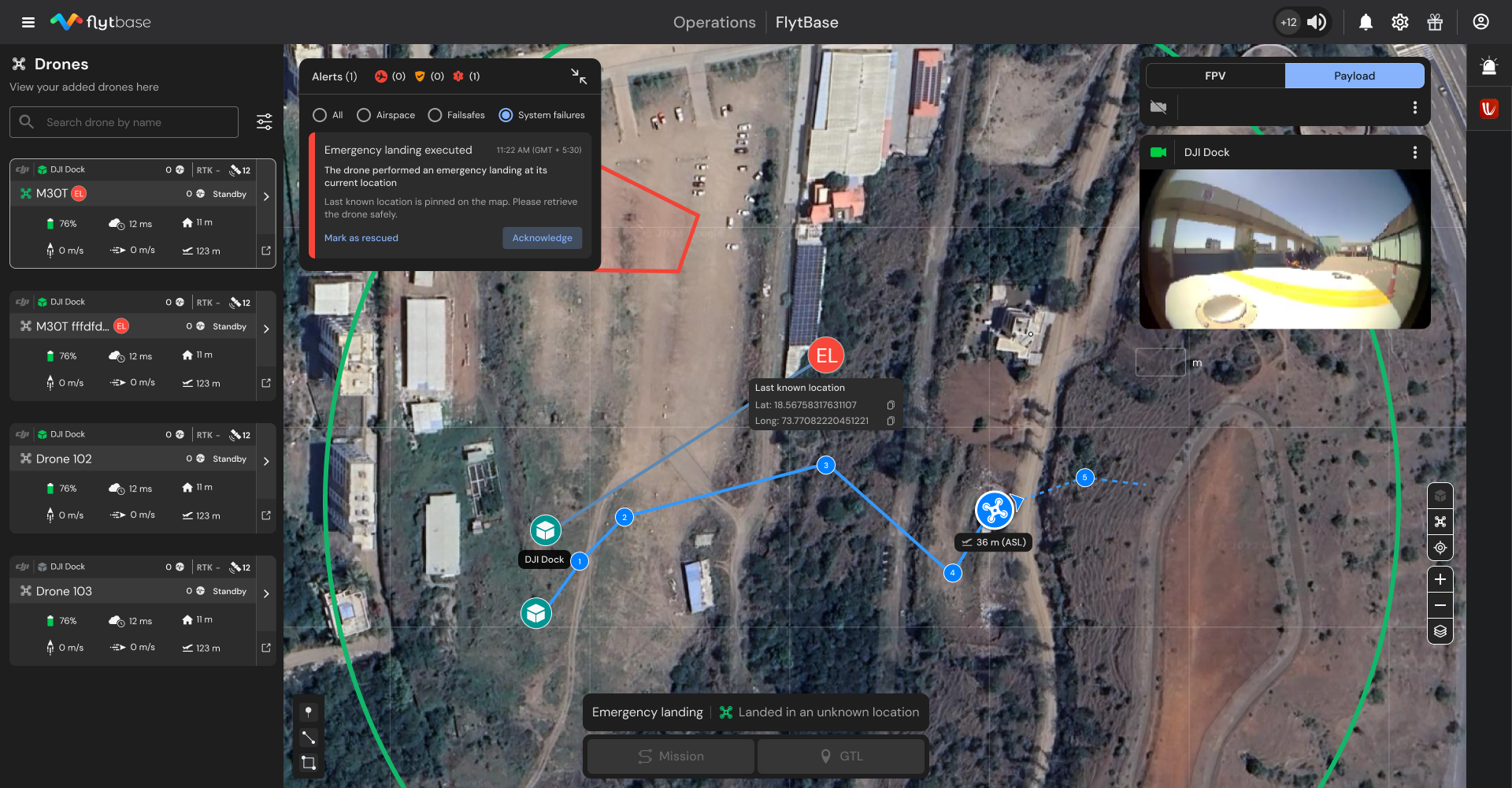Select waypoint 1 on the map
The width and height of the screenshot is (1512, 788).
pos(580,561)
